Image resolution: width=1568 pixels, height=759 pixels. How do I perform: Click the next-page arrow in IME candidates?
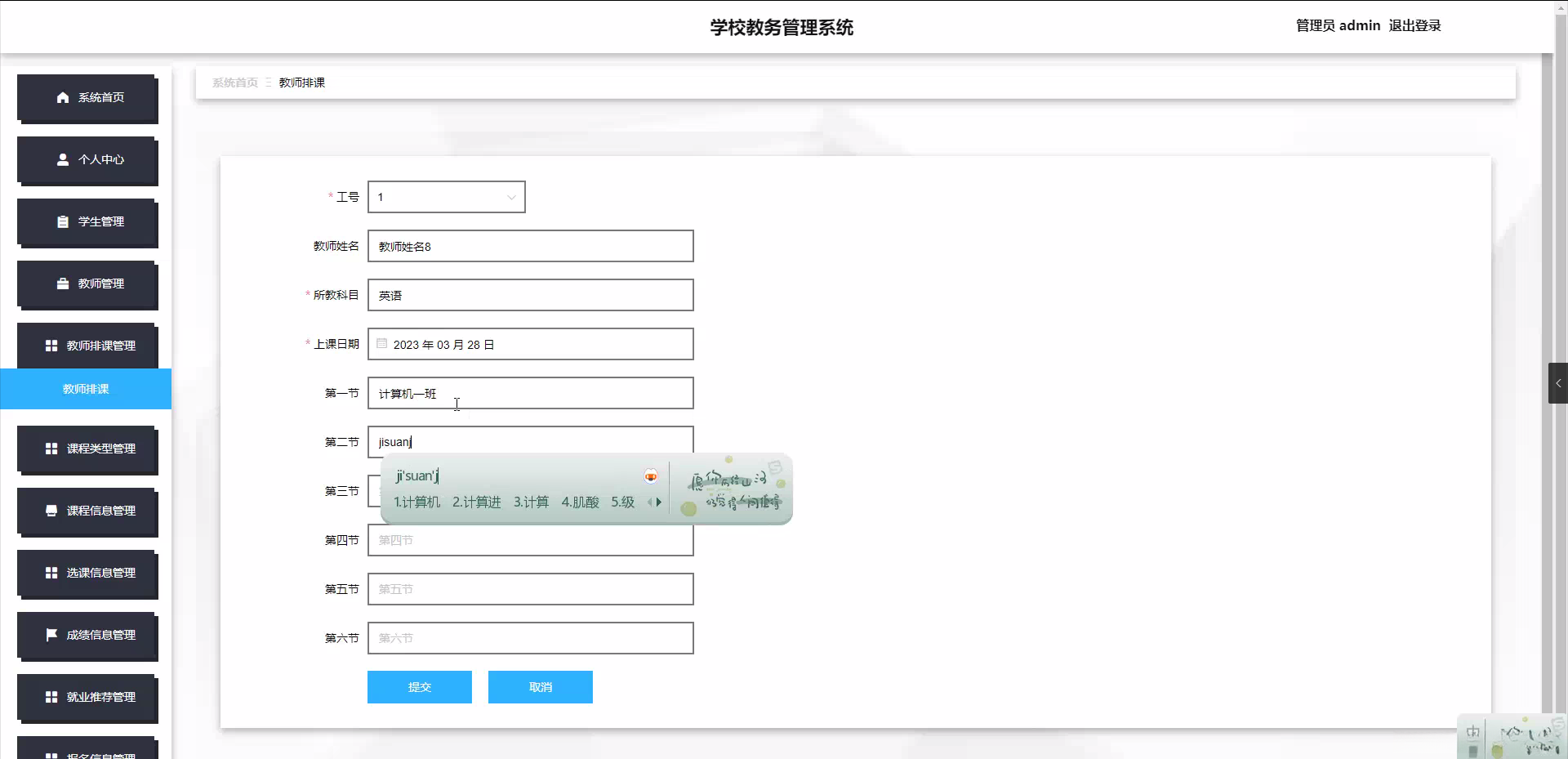coord(659,502)
